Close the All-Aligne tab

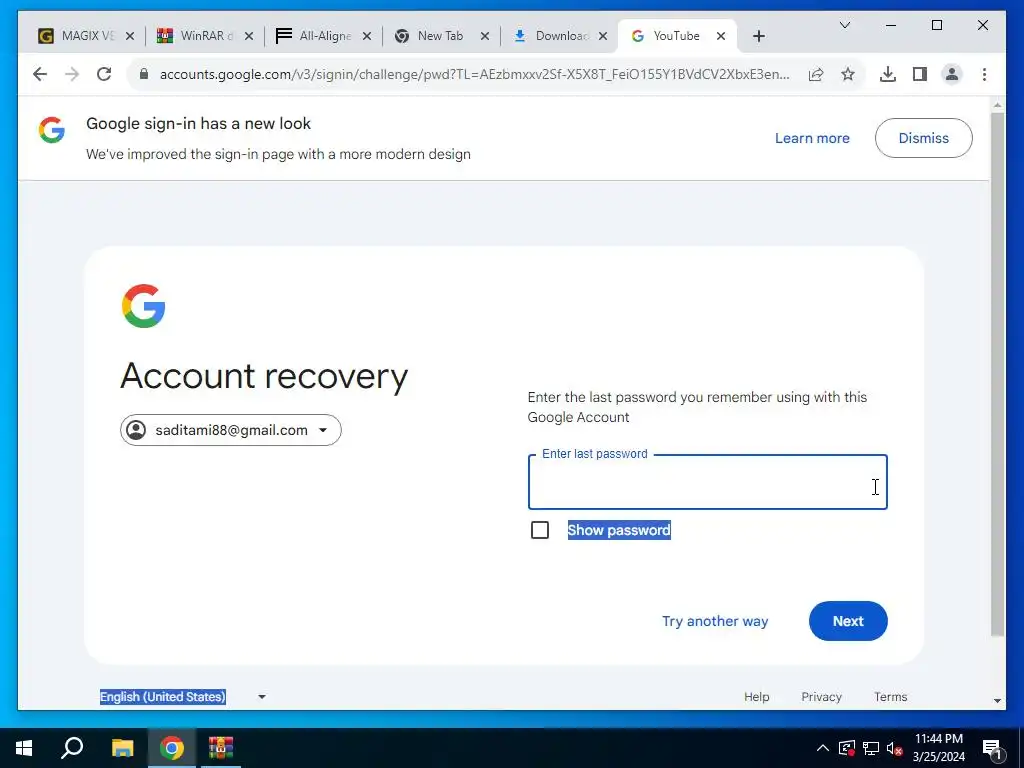367,37
